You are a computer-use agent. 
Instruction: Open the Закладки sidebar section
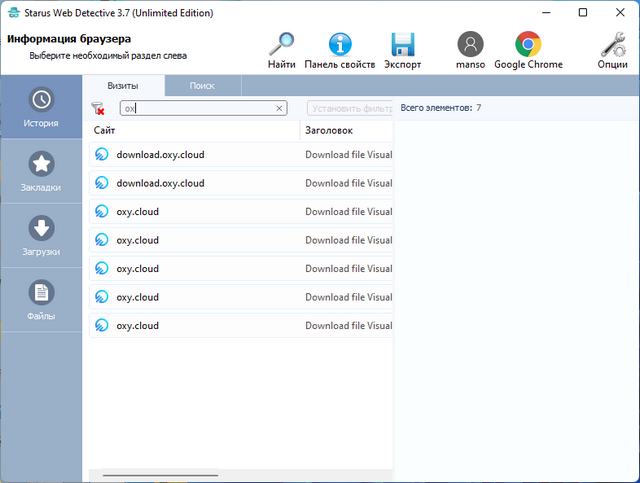[x=41, y=172]
